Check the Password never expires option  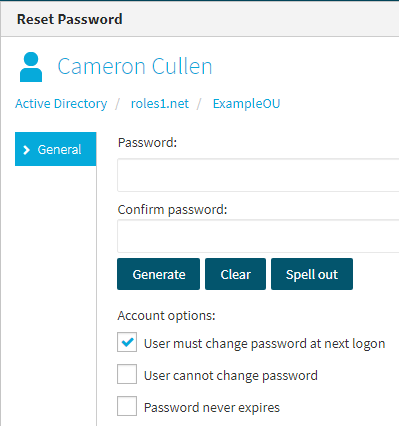pos(127,406)
